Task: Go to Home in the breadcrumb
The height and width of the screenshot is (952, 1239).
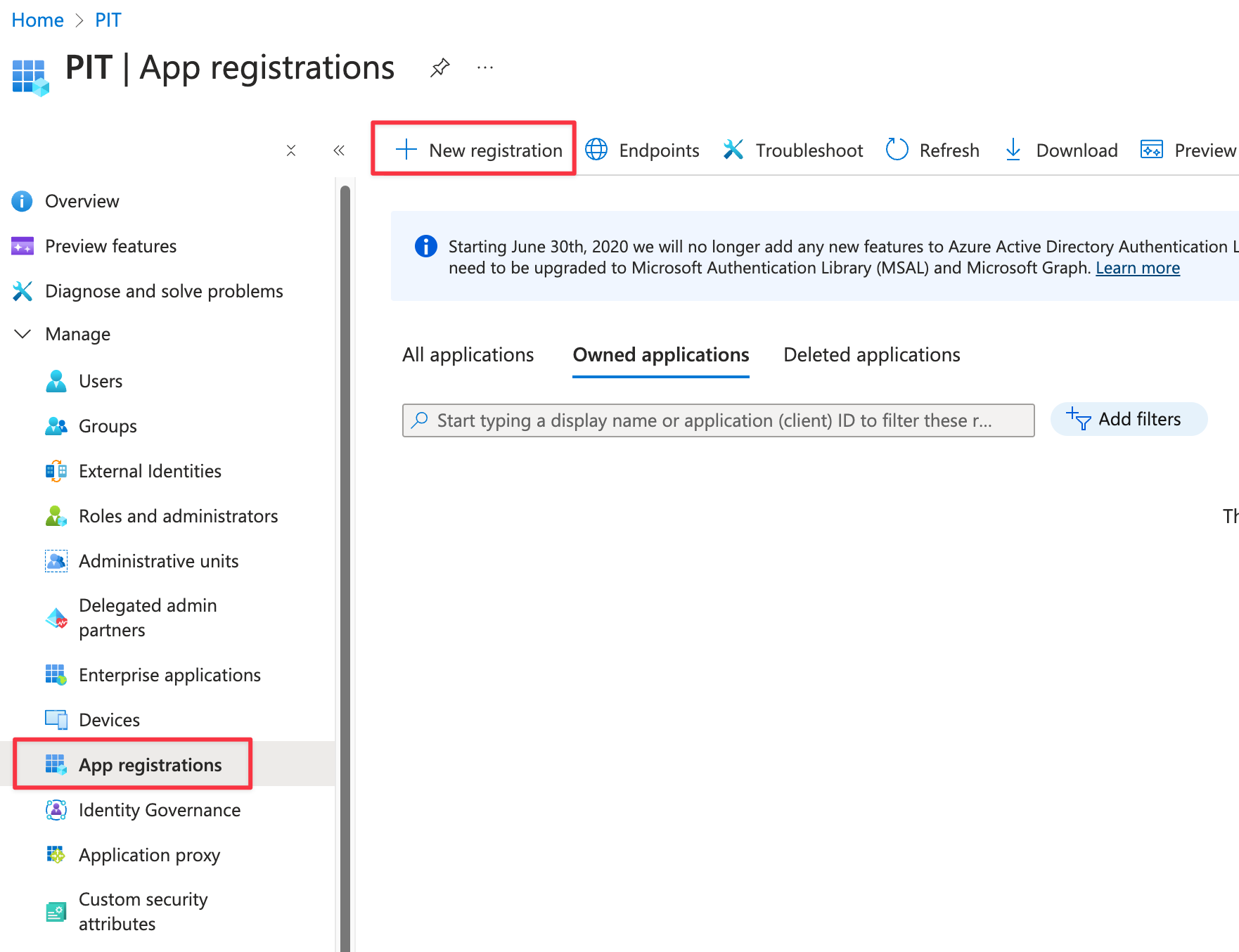Action: (38, 20)
